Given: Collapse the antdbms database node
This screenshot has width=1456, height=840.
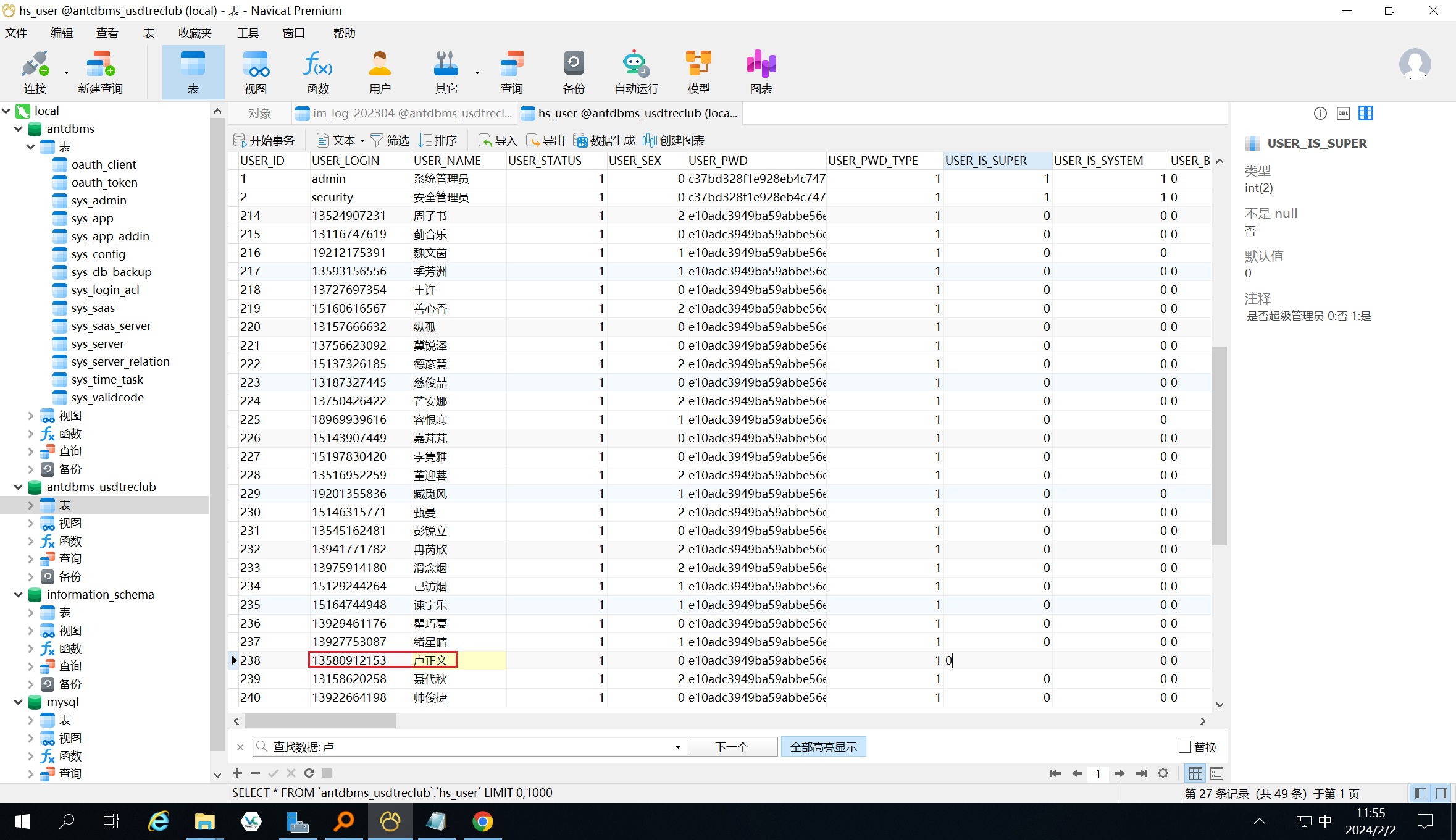Looking at the screenshot, I should click(x=19, y=128).
